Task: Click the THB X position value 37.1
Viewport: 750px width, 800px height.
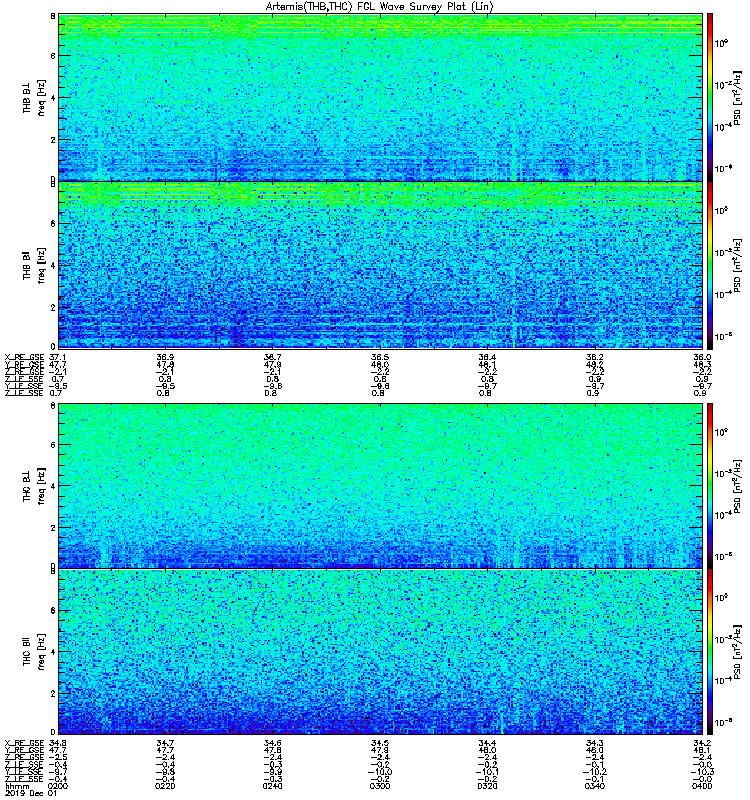Action: coord(58,358)
